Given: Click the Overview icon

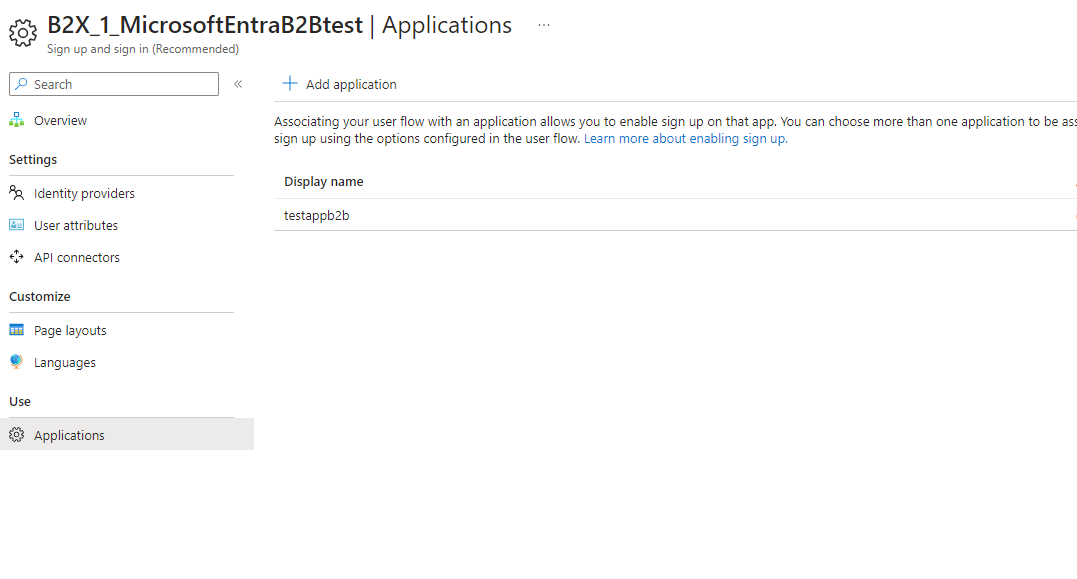Looking at the screenshot, I should (x=16, y=120).
